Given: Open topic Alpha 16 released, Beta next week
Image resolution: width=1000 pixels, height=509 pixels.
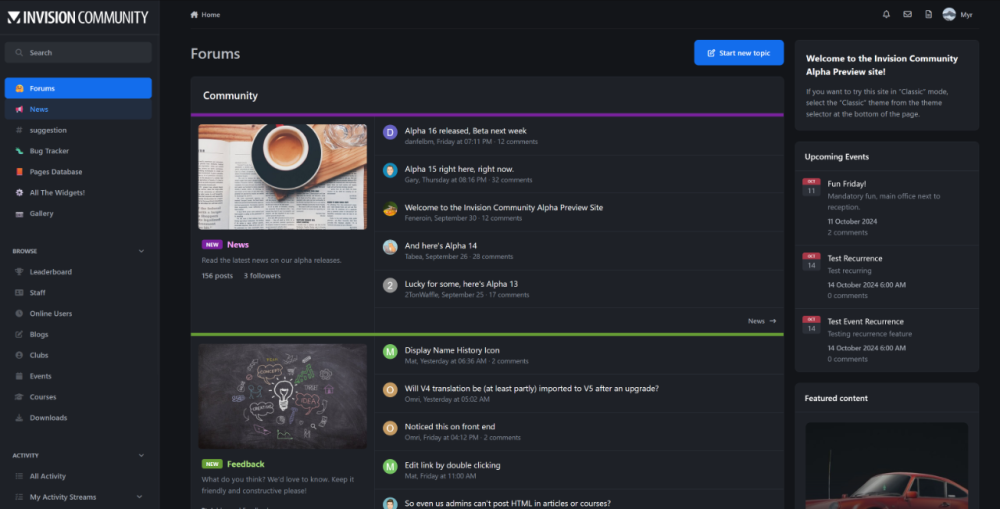Looking at the screenshot, I should click(466, 131).
